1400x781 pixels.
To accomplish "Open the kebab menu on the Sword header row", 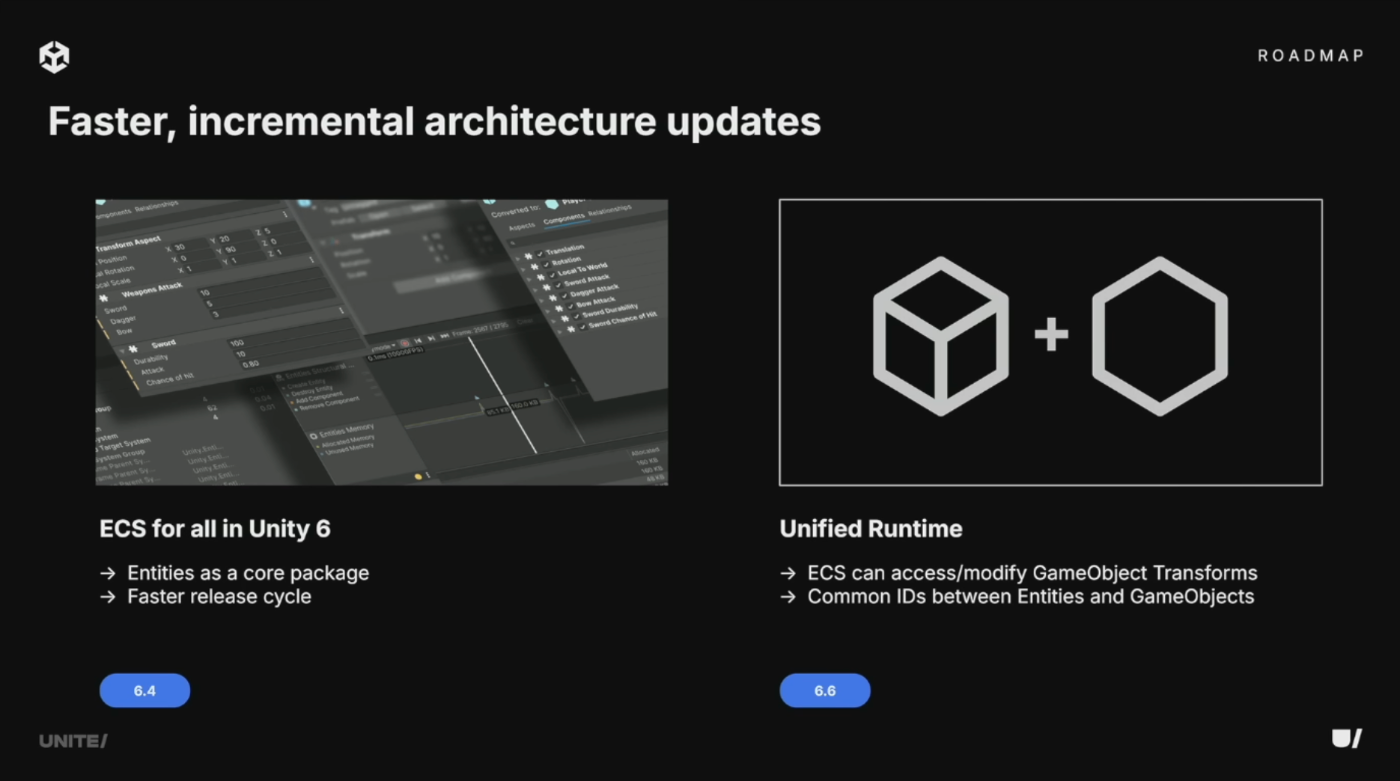I will point(341,310).
